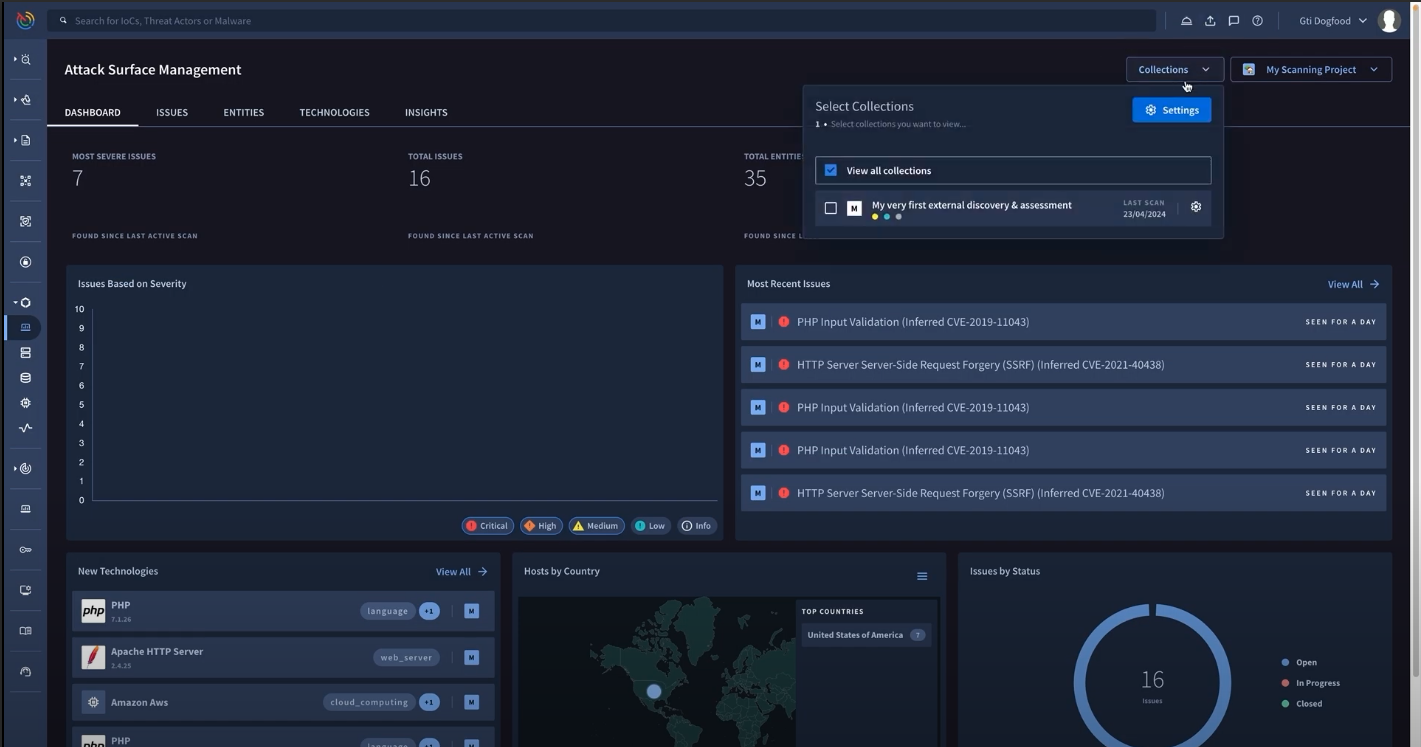Uncheck the View all collections checkbox

pos(831,170)
